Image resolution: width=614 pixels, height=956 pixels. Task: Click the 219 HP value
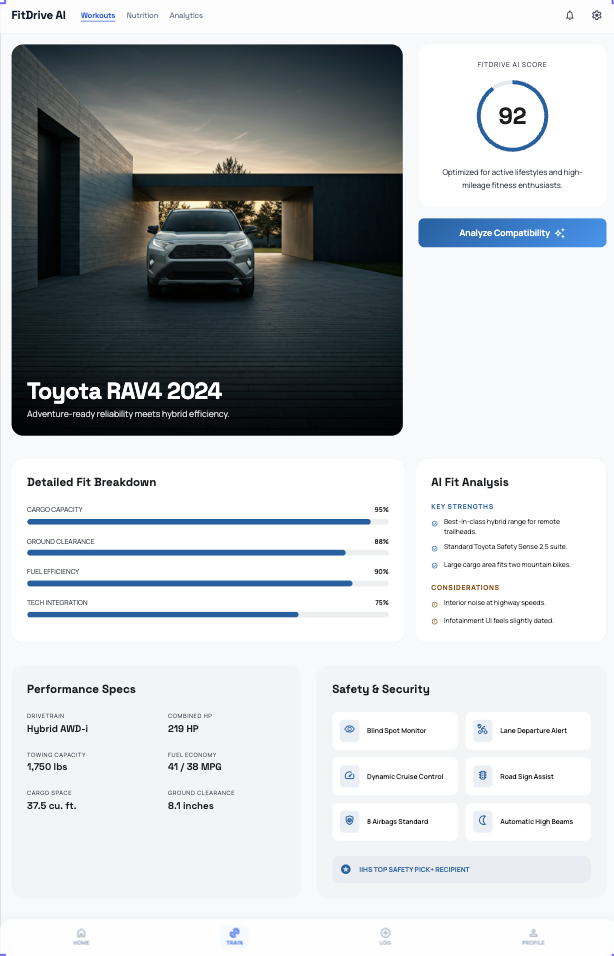[x=183, y=729]
